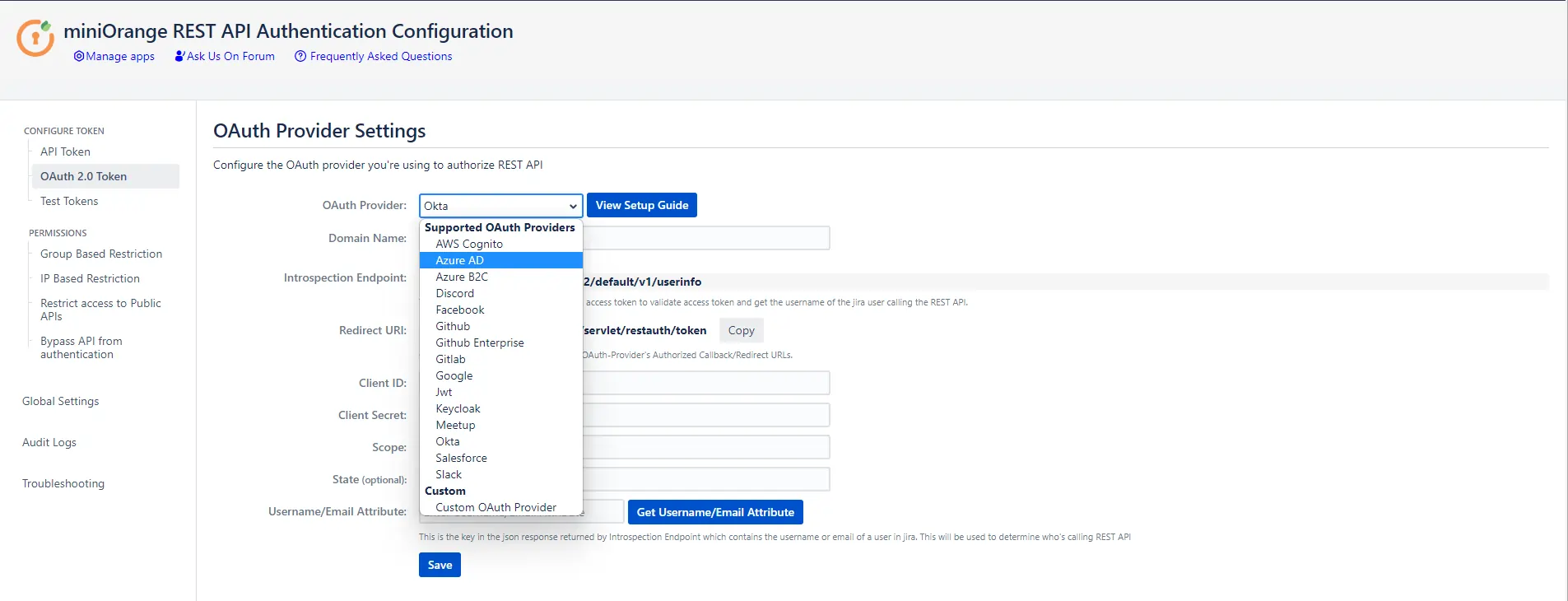Select AWS Cognito from provider list
The height and width of the screenshot is (601, 1568).
coord(500,244)
